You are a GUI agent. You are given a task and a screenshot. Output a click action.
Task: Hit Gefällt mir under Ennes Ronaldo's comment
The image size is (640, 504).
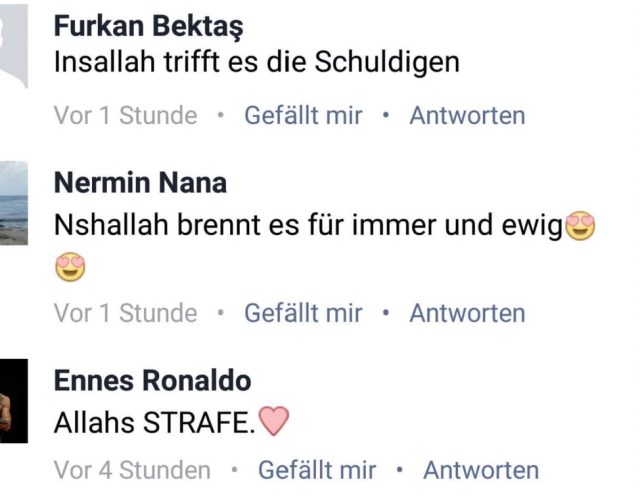[x=317, y=470]
